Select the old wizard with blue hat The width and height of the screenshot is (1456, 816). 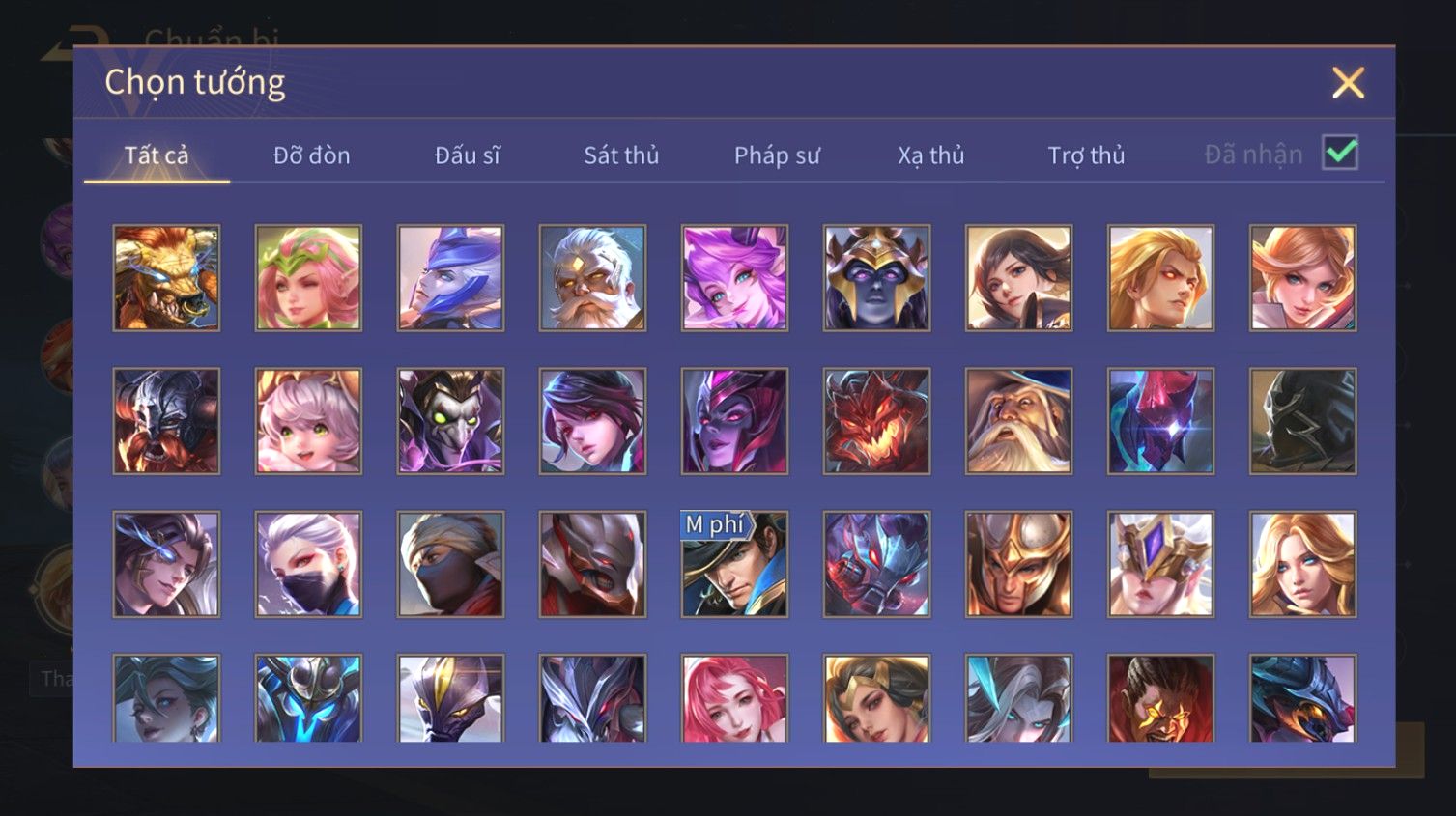[1018, 421]
